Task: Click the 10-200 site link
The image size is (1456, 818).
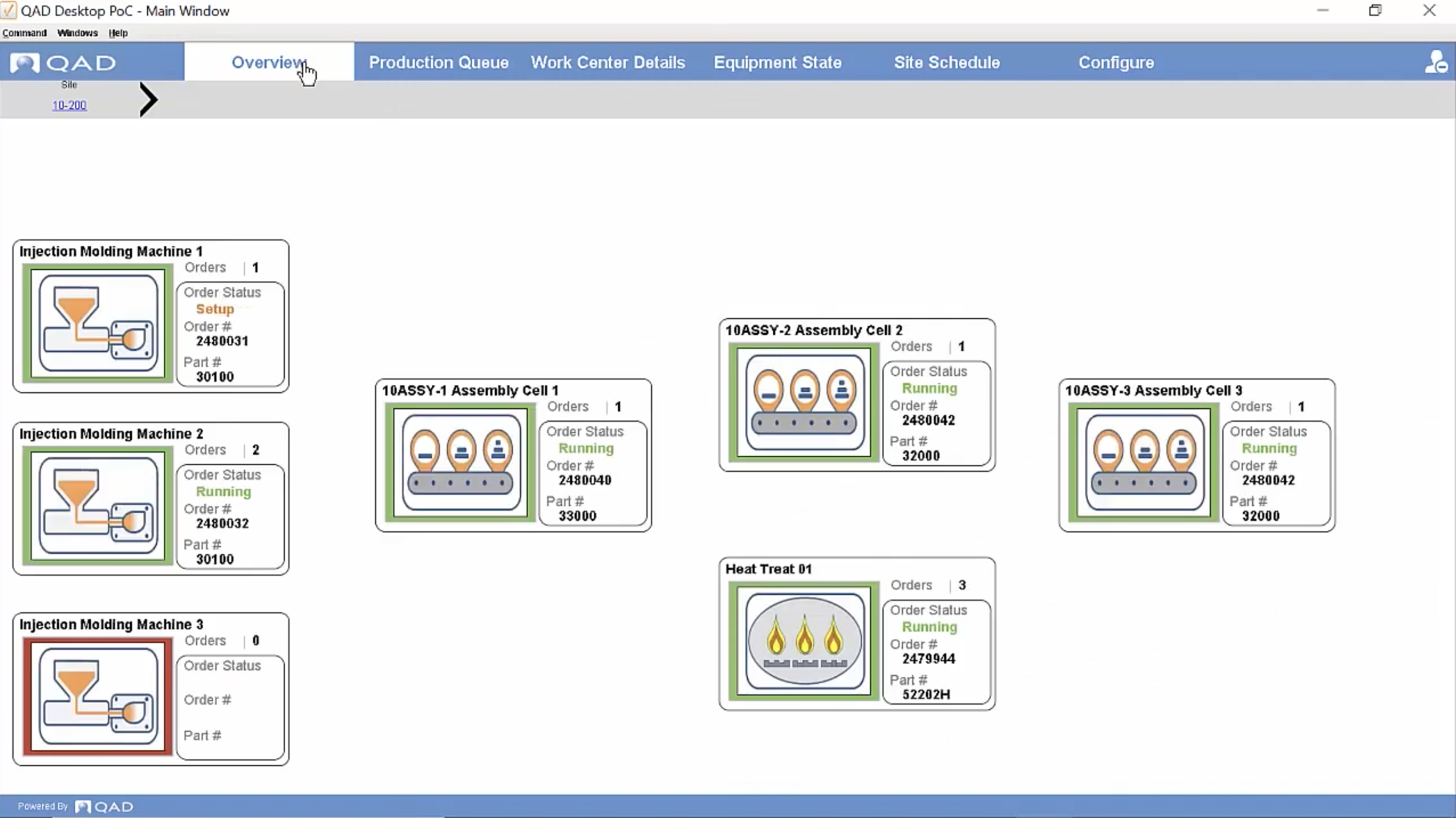Action: pyautogui.click(x=68, y=105)
